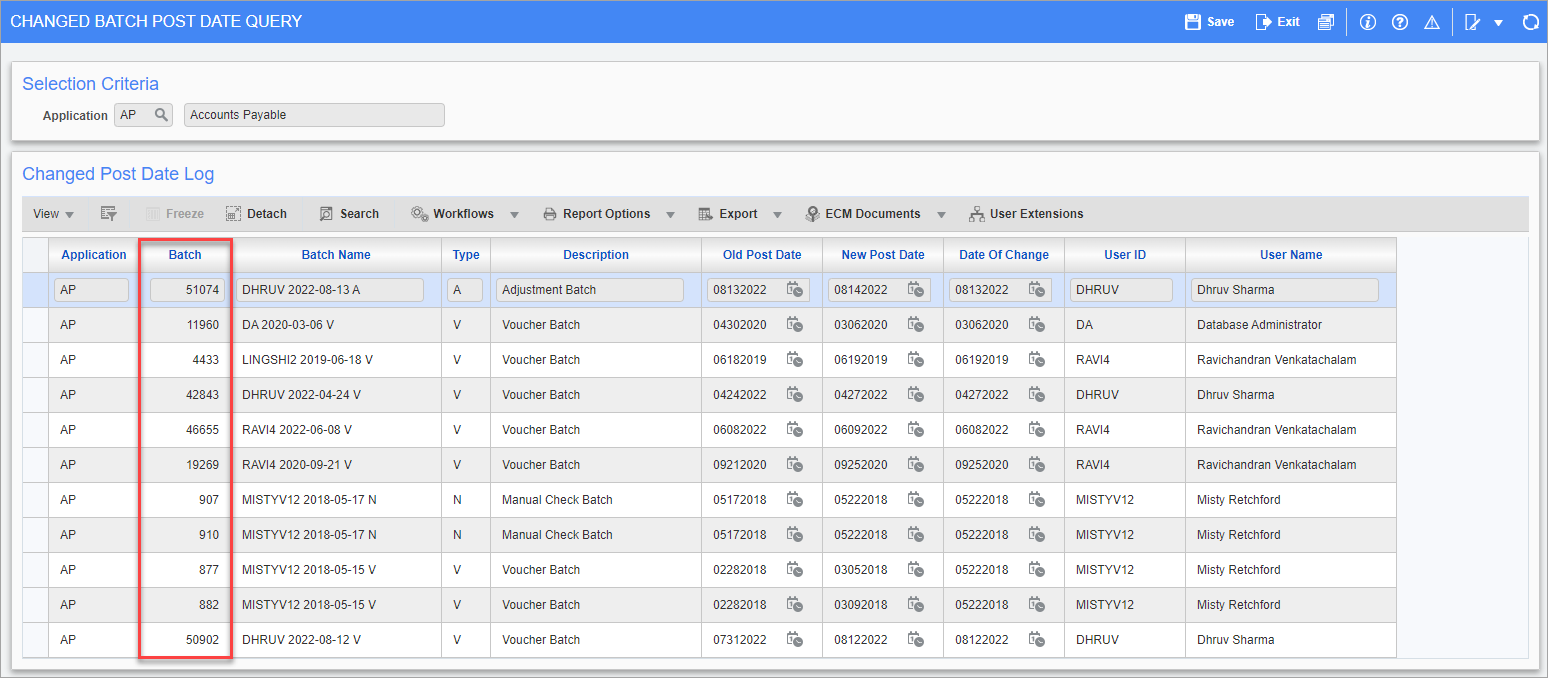This screenshot has width=1548, height=678.
Task: Open User Extensions
Action: click(1026, 214)
